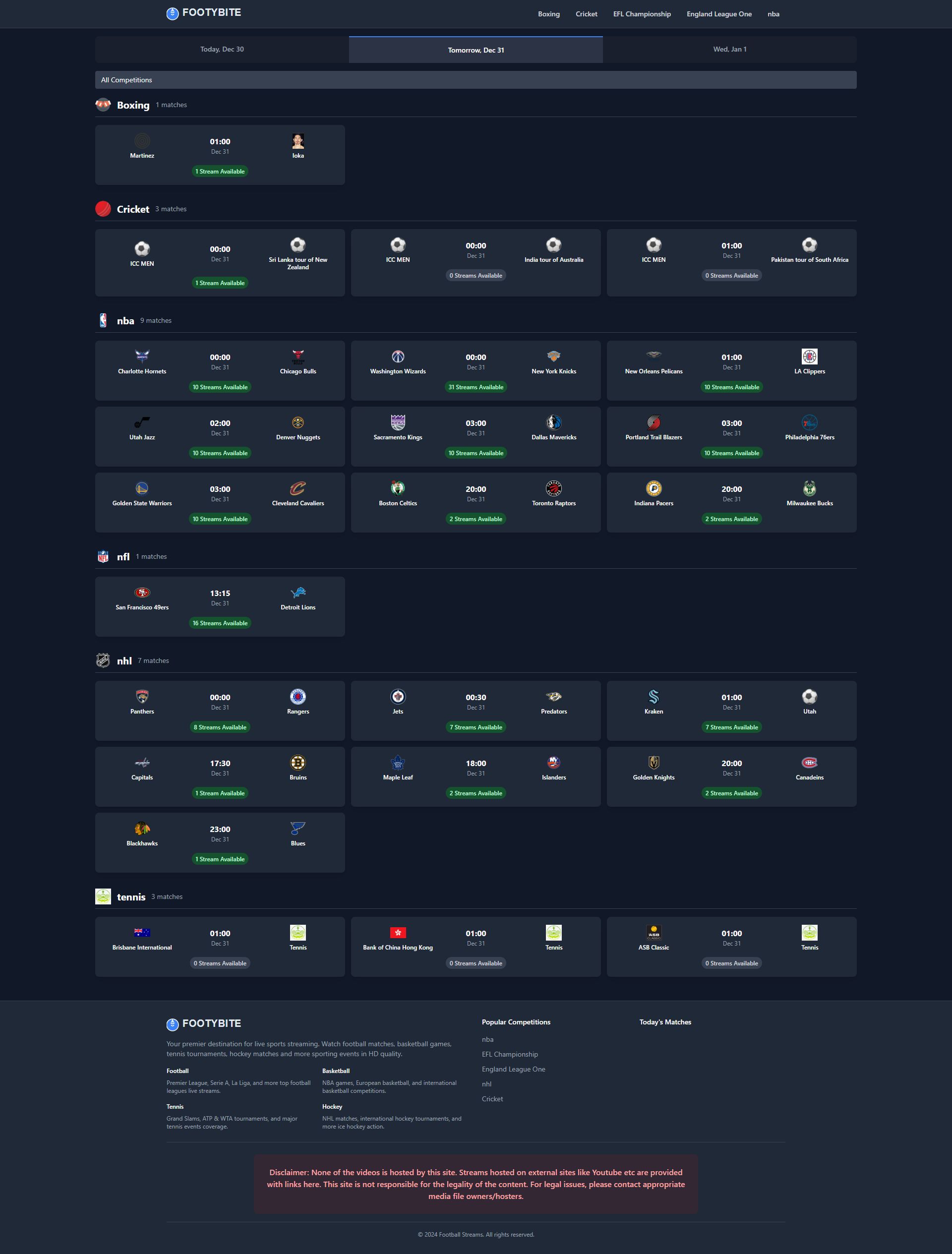The width and height of the screenshot is (952, 1254).
Task: Open the nhl link in Popular Competitions
Action: point(486,1084)
